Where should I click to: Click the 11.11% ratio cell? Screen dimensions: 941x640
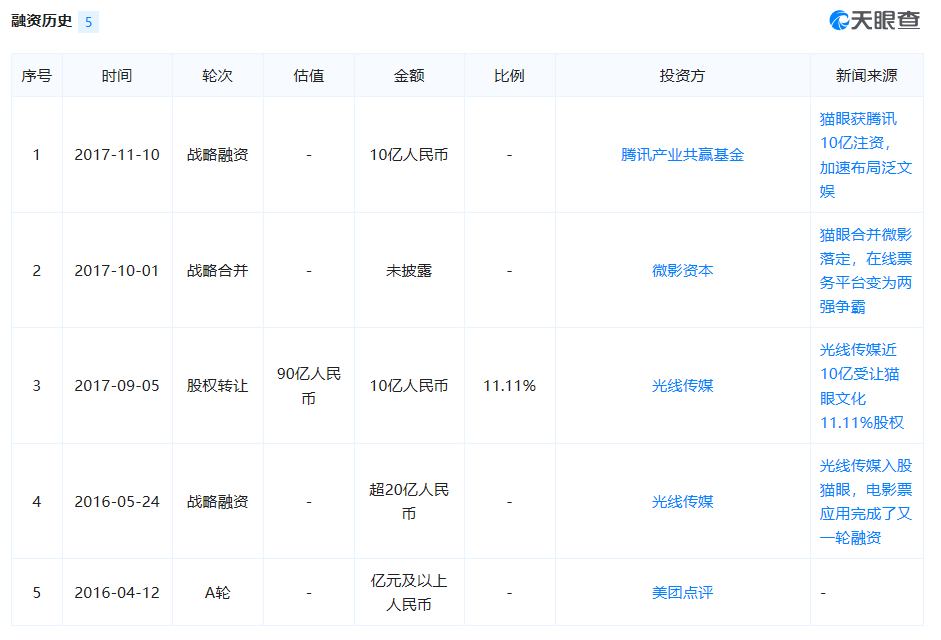(510, 386)
